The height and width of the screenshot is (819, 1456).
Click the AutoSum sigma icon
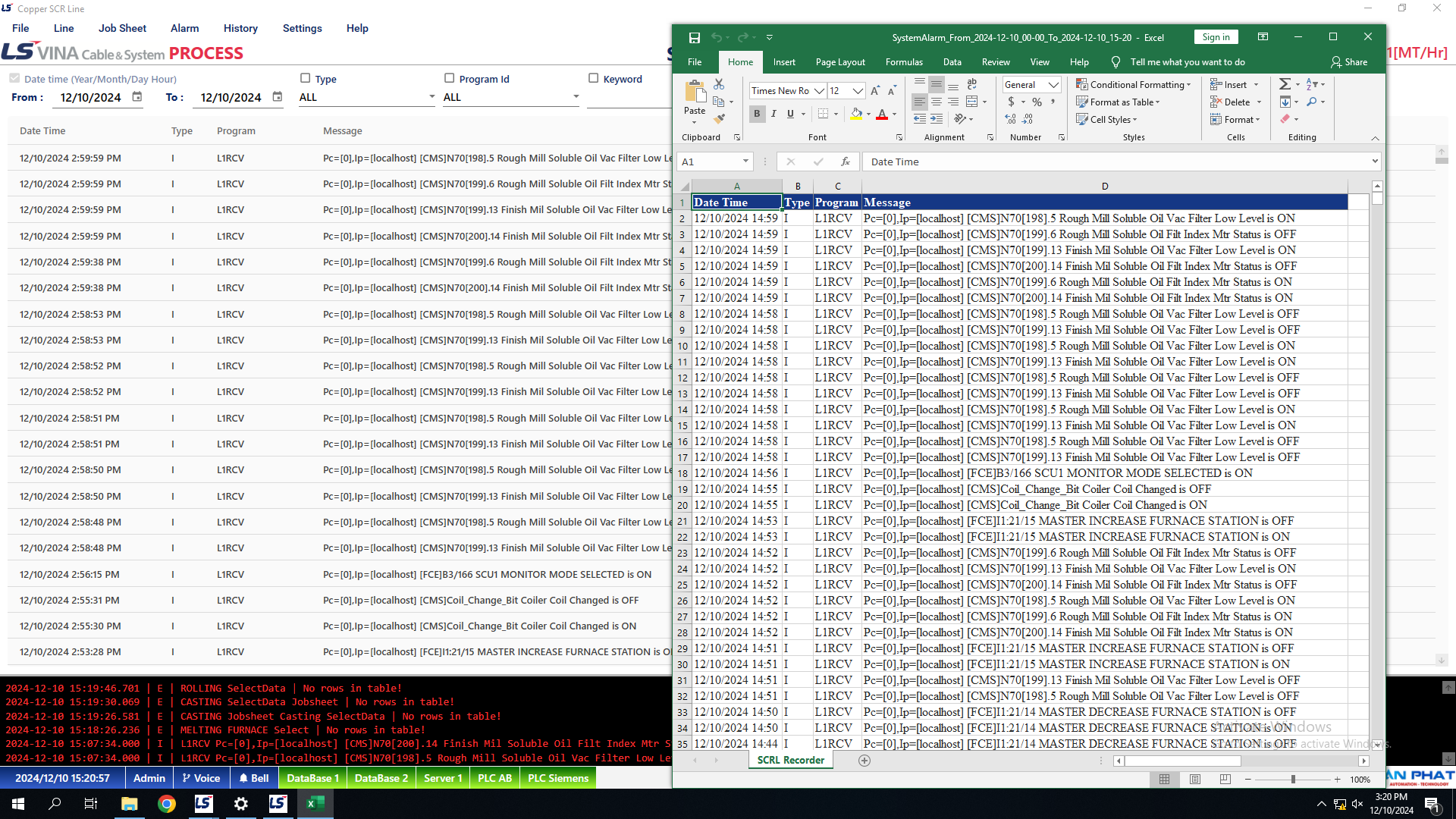[x=1285, y=84]
